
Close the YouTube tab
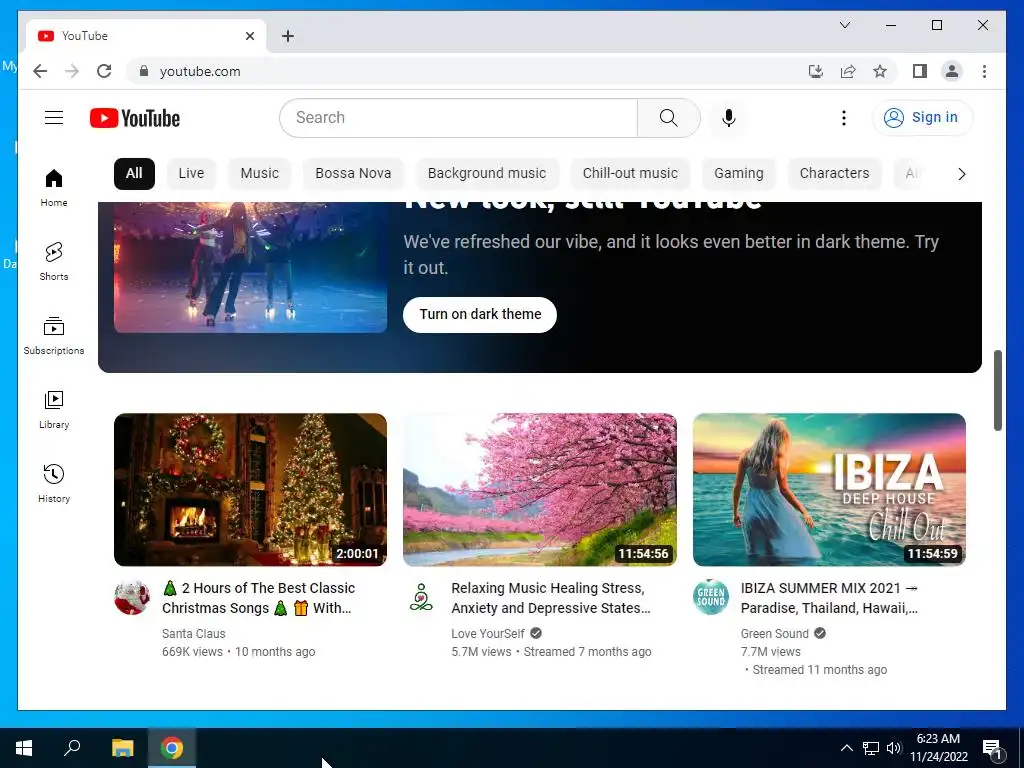coord(249,36)
